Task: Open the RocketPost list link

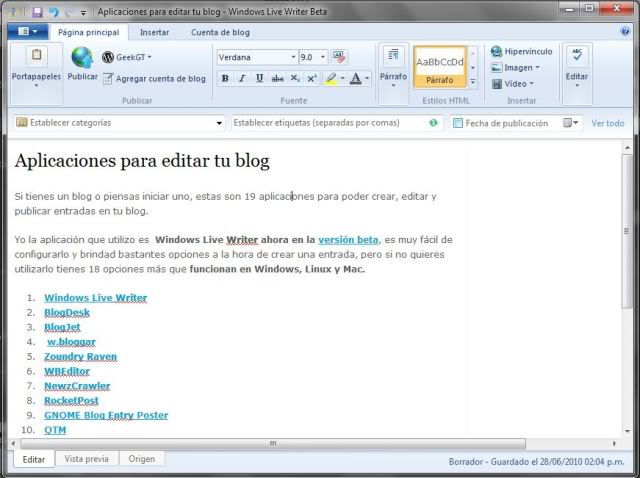Action: tap(71, 401)
